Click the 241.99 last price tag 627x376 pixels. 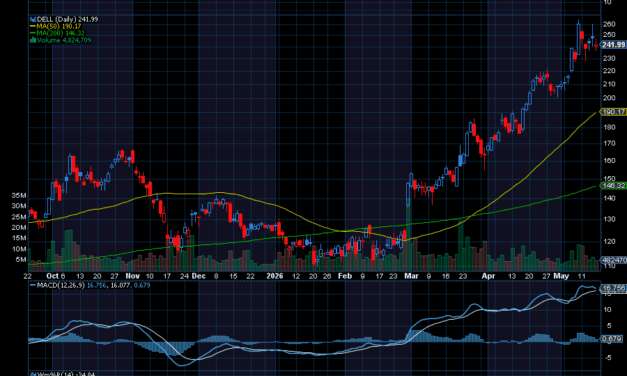coord(613,45)
